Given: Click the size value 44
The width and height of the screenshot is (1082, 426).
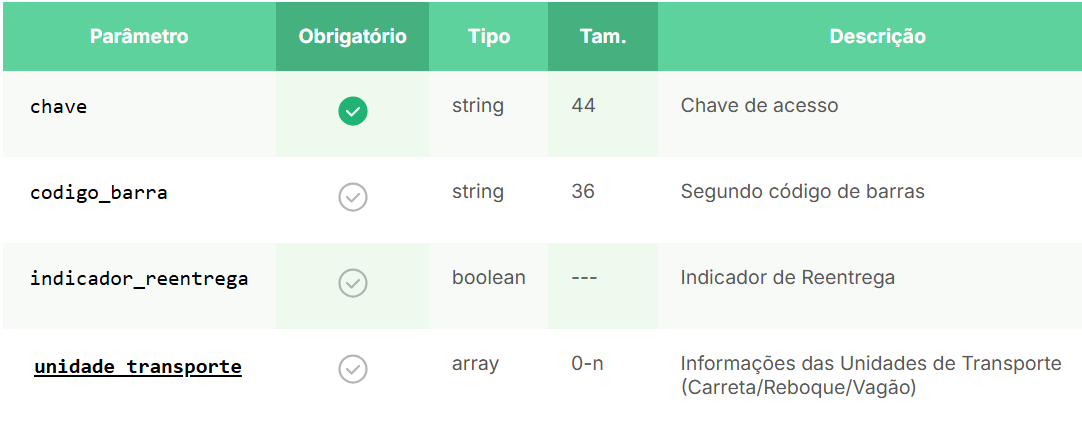Looking at the screenshot, I should (x=583, y=106).
